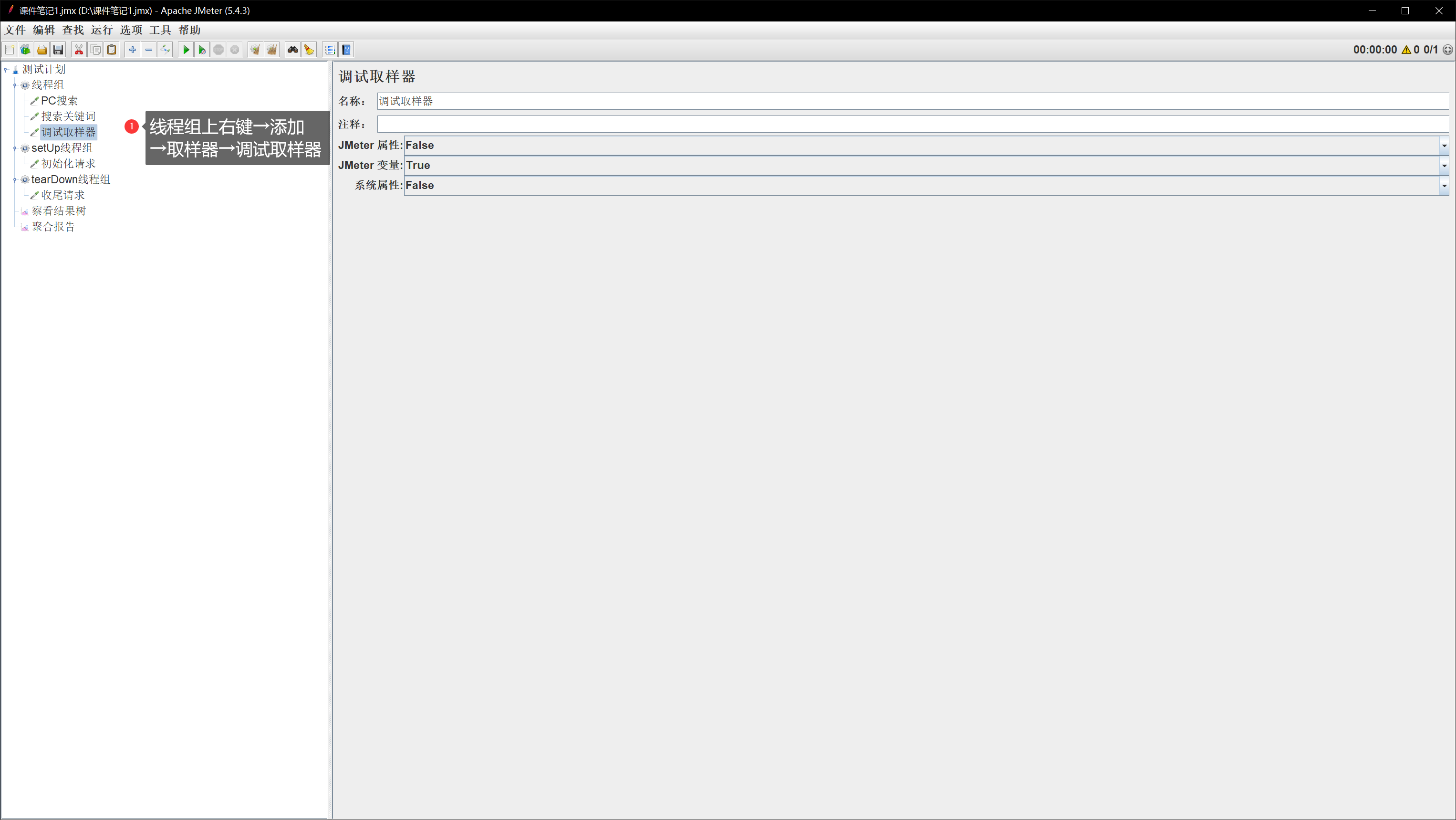Image resolution: width=1456 pixels, height=820 pixels.
Task: Open the 选项 menu
Action: pos(131,30)
